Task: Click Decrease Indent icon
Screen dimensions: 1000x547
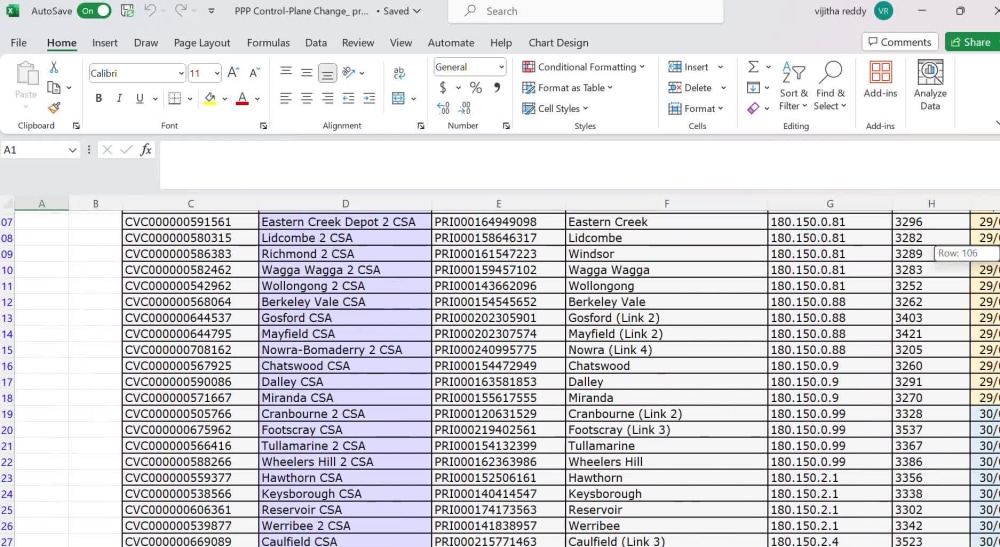Action: click(348, 98)
